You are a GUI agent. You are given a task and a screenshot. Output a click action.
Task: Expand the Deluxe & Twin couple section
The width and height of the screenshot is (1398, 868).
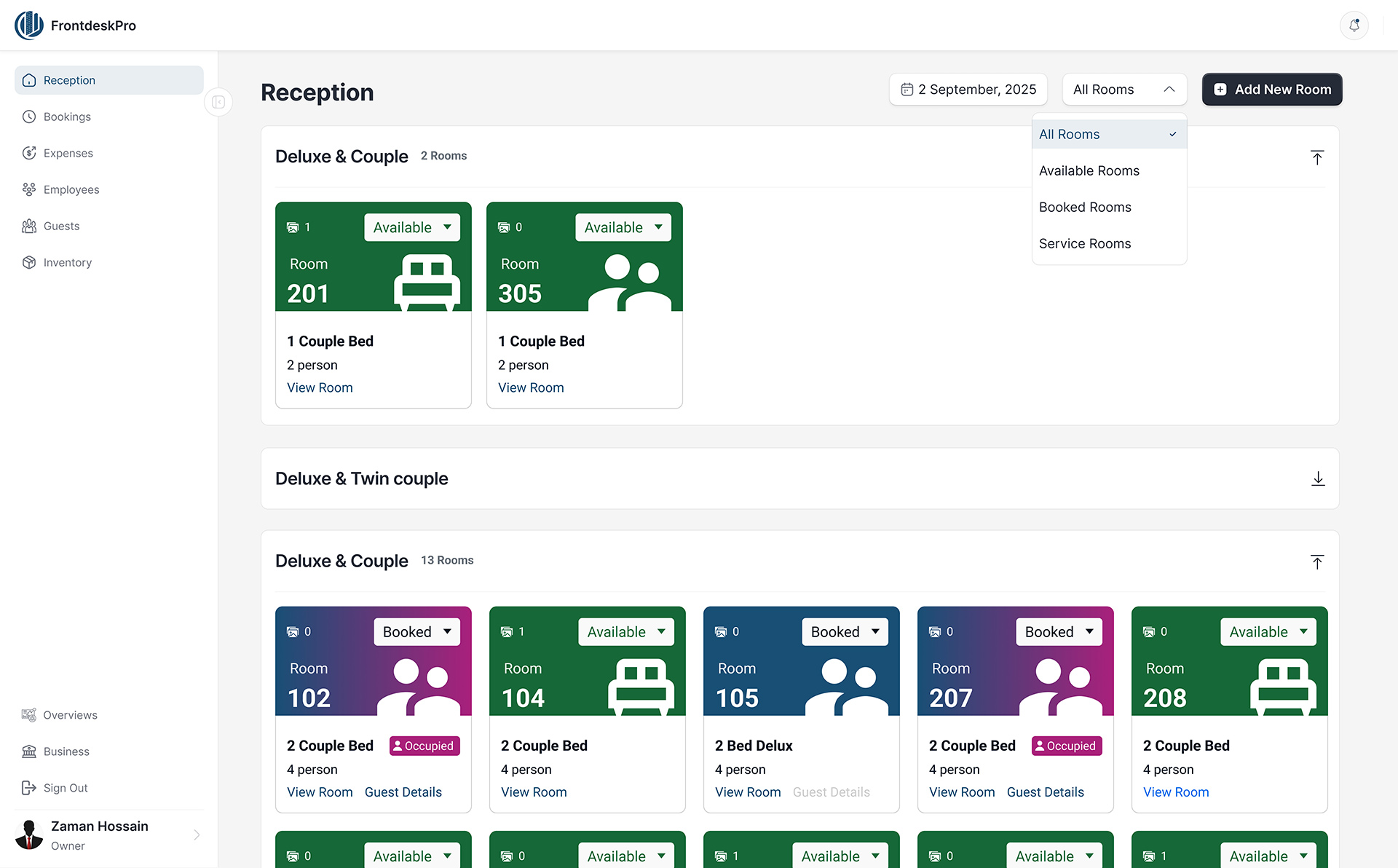1317,478
